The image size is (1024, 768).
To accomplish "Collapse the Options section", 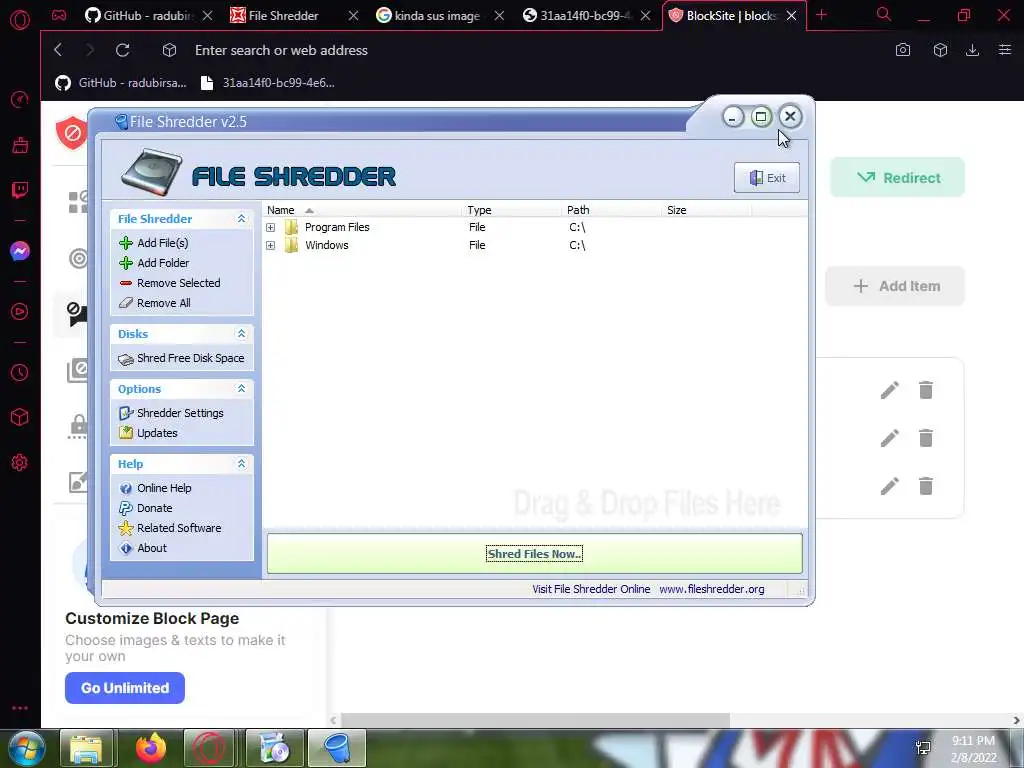I will [x=241, y=389].
